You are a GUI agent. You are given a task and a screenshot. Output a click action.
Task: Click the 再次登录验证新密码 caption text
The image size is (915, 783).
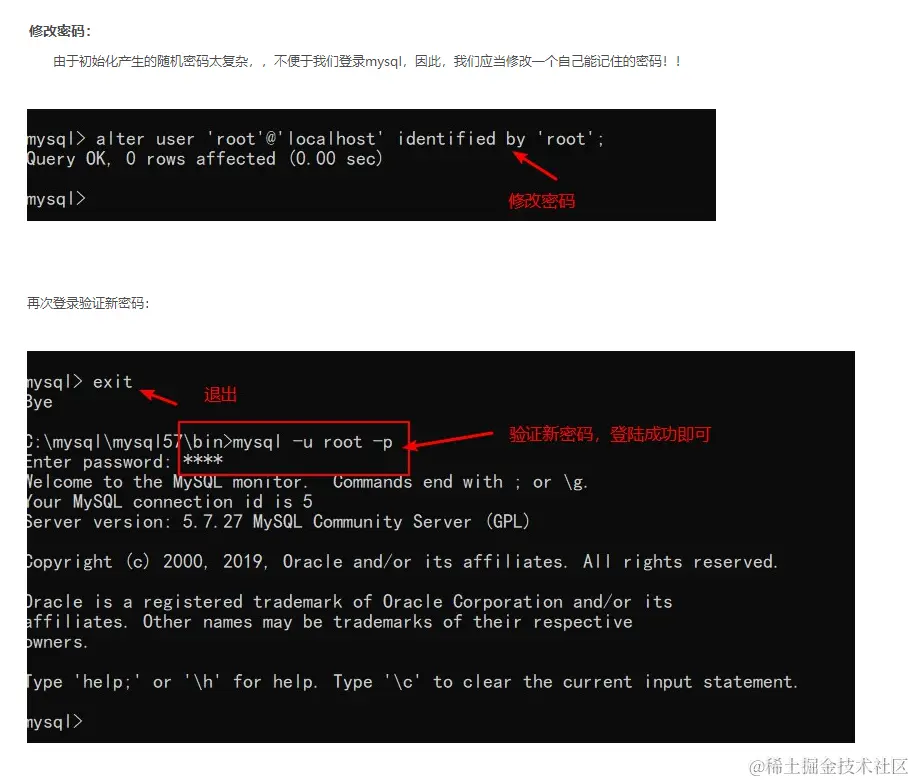[x=88, y=303]
